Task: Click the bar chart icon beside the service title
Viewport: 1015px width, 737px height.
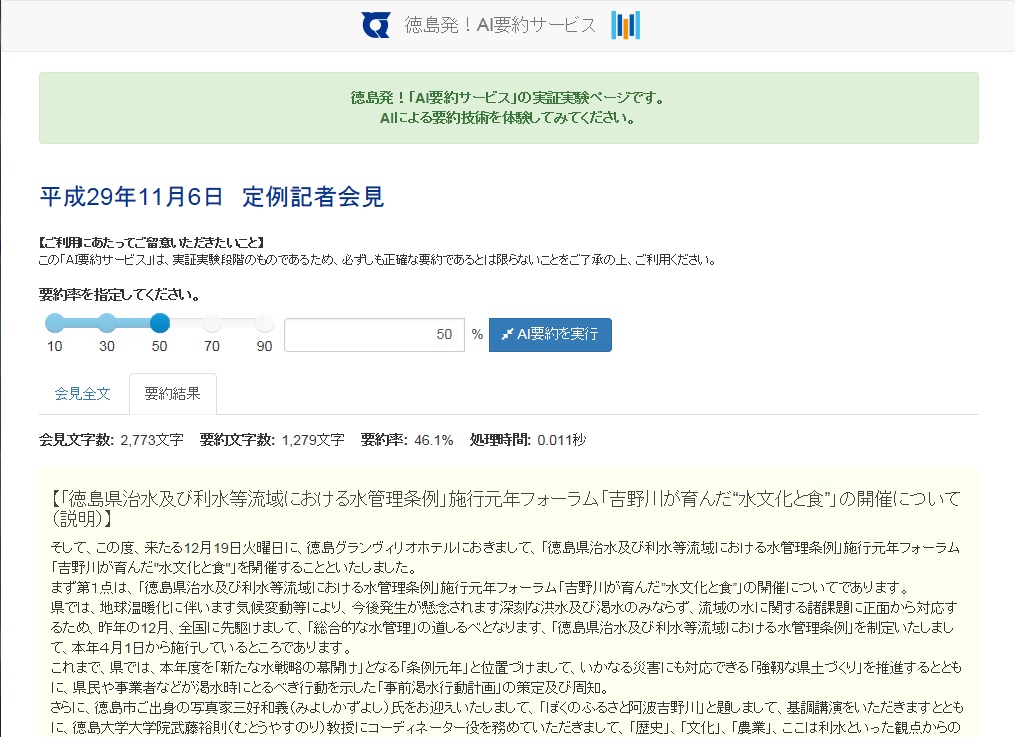Action: pyautogui.click(x=625, y=25)
